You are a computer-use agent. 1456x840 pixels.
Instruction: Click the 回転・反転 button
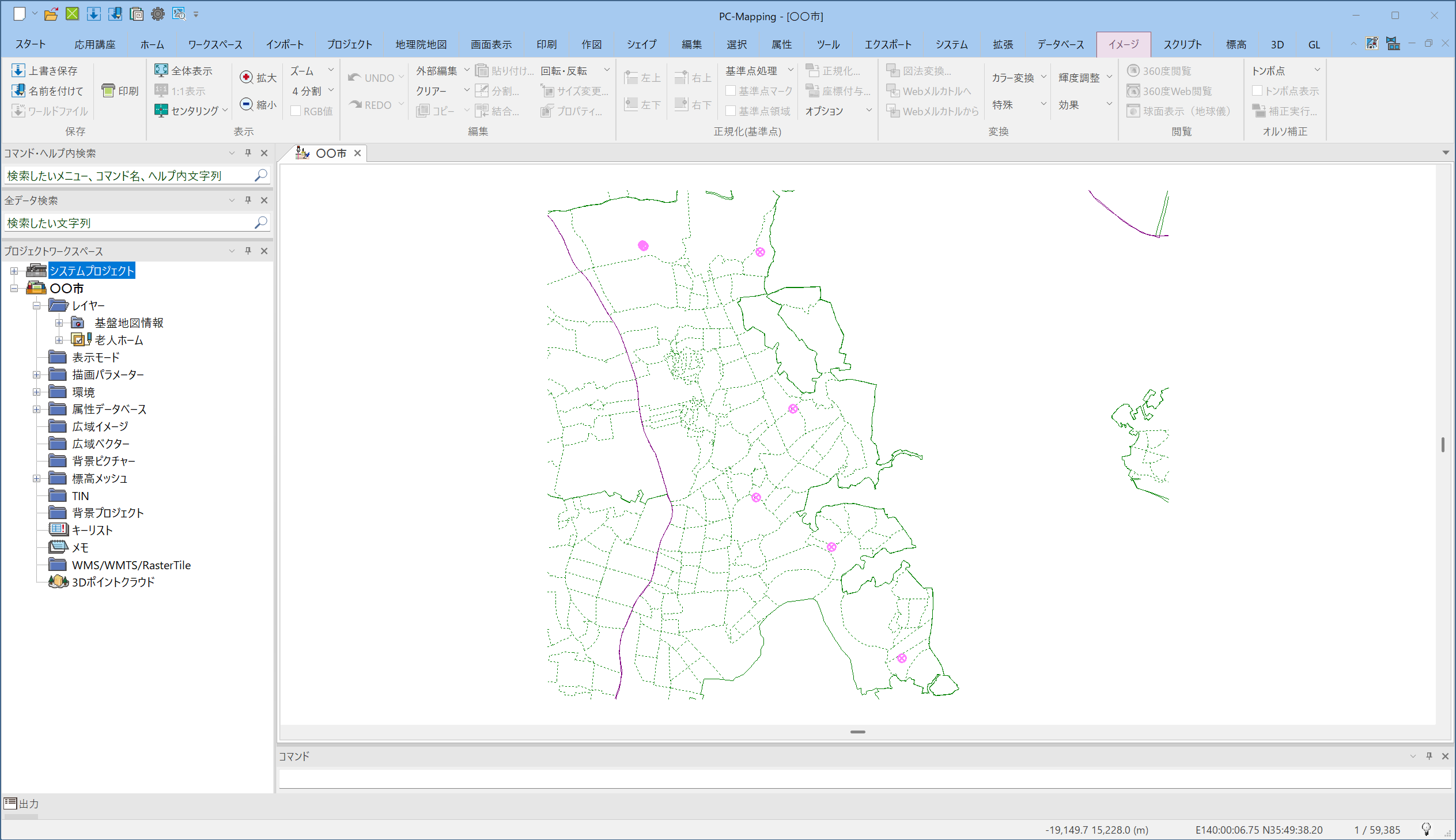[x=564, y=70]
